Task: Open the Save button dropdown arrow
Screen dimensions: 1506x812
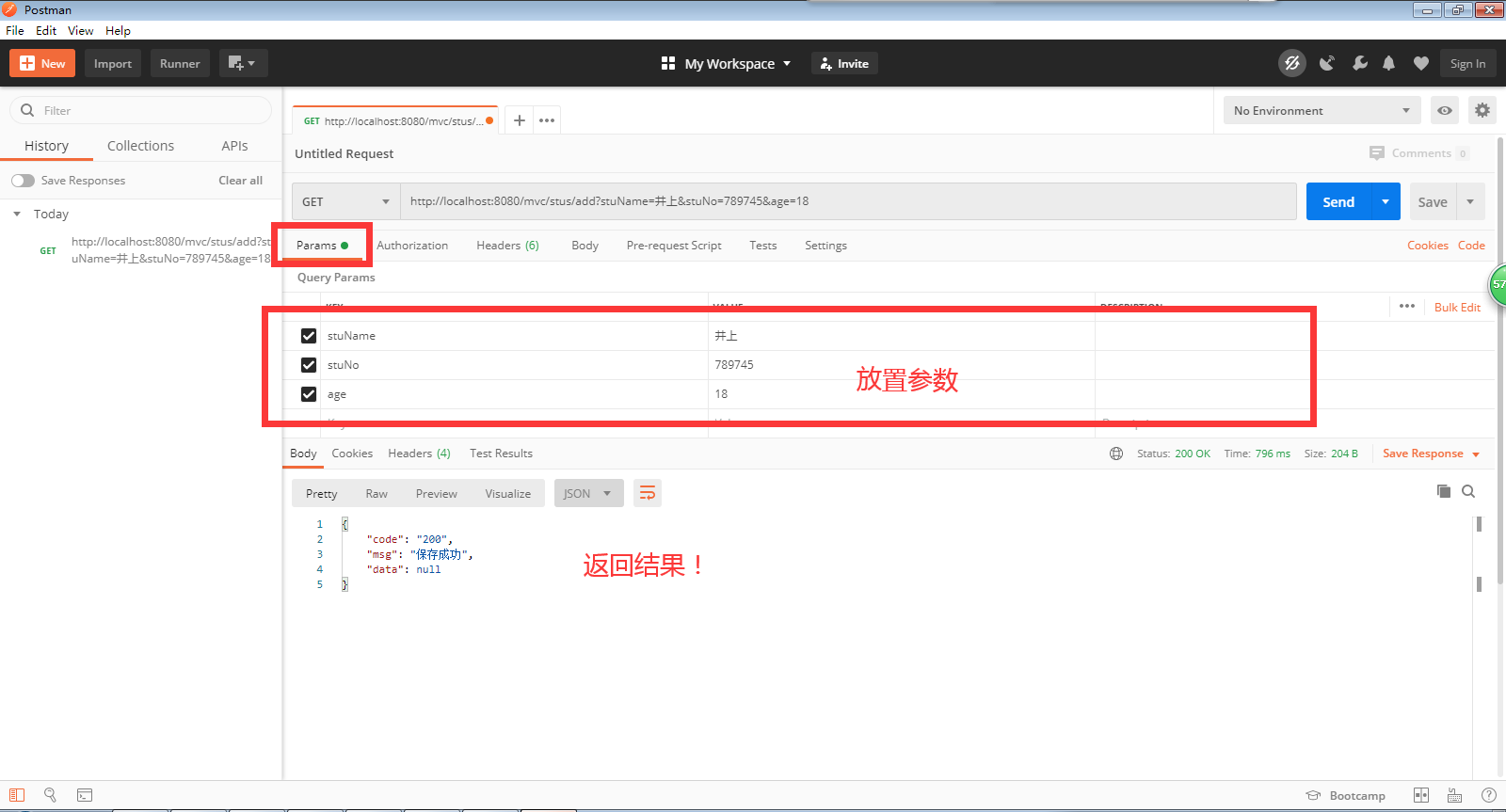Action: (x=1470, y=201)
